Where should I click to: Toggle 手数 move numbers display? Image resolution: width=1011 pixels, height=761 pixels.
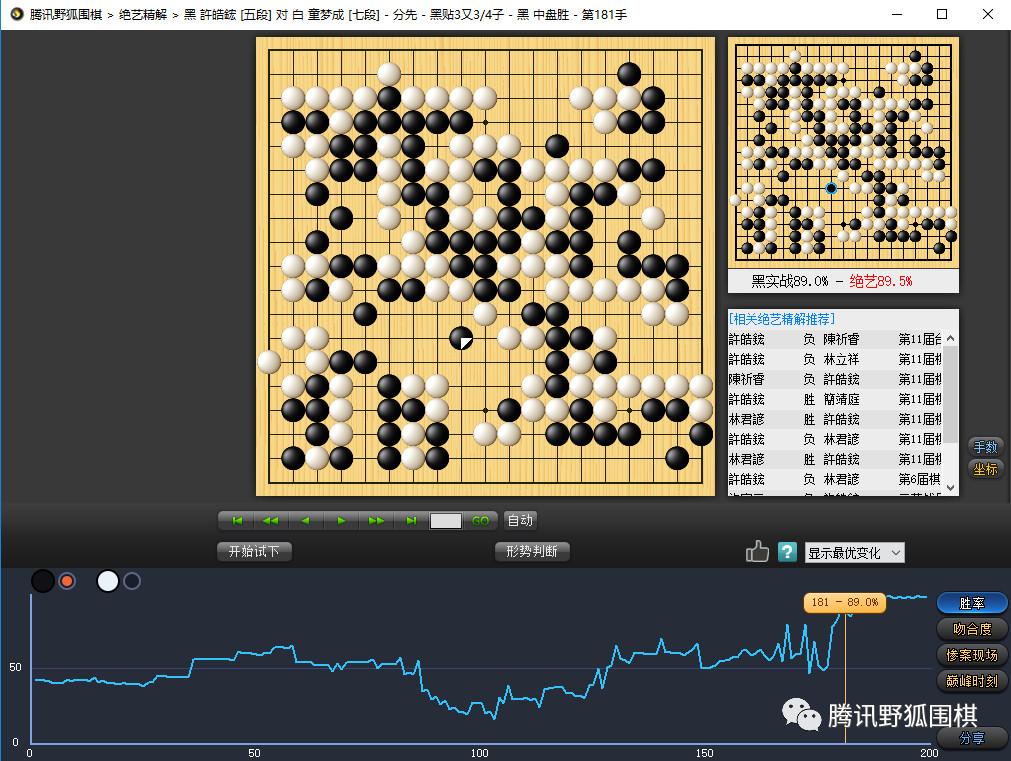point(985,447)
